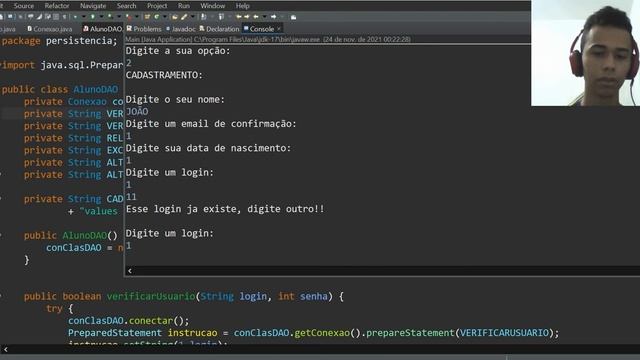Click 'Digite sua data de nascimento:' line
640x360 pixels.
pos(208,148)
